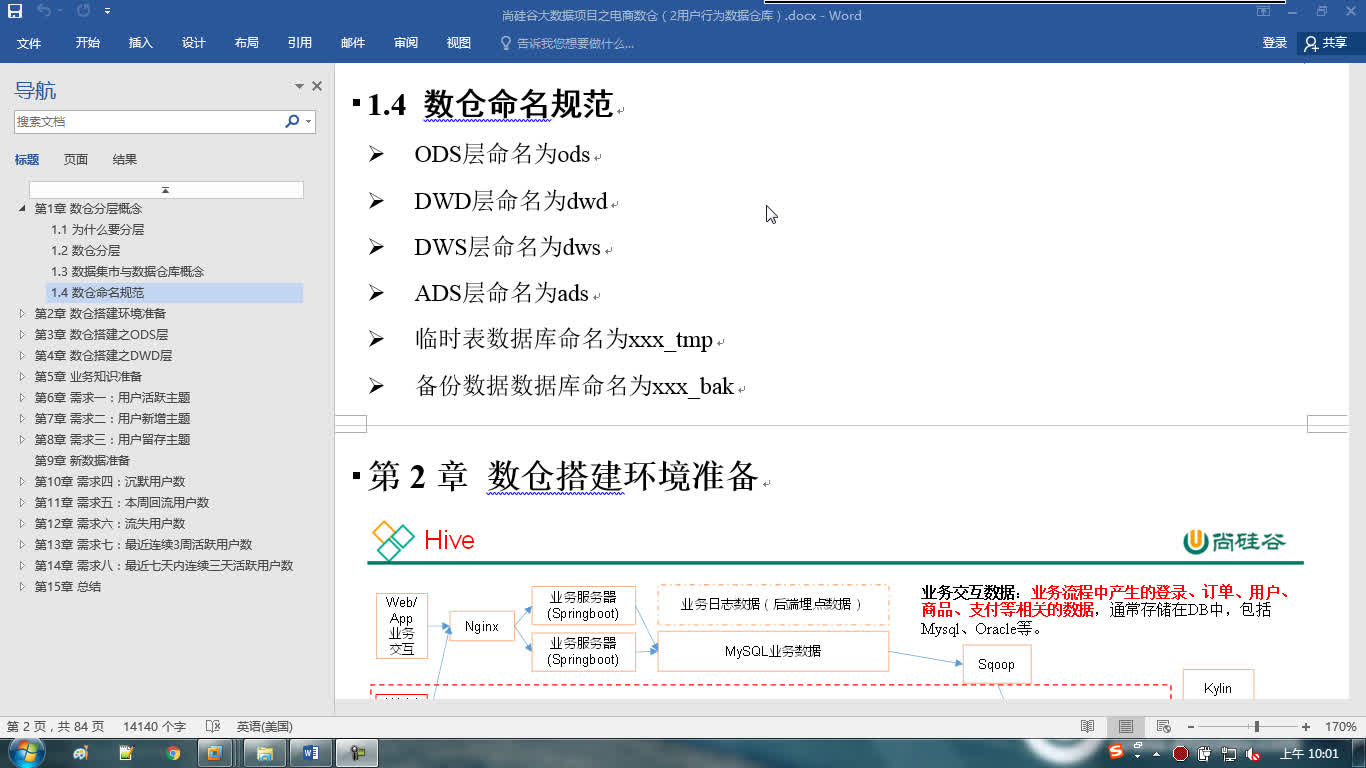Open Ribbon Display Options button

pyautogui.click(x=1264, y=12)
